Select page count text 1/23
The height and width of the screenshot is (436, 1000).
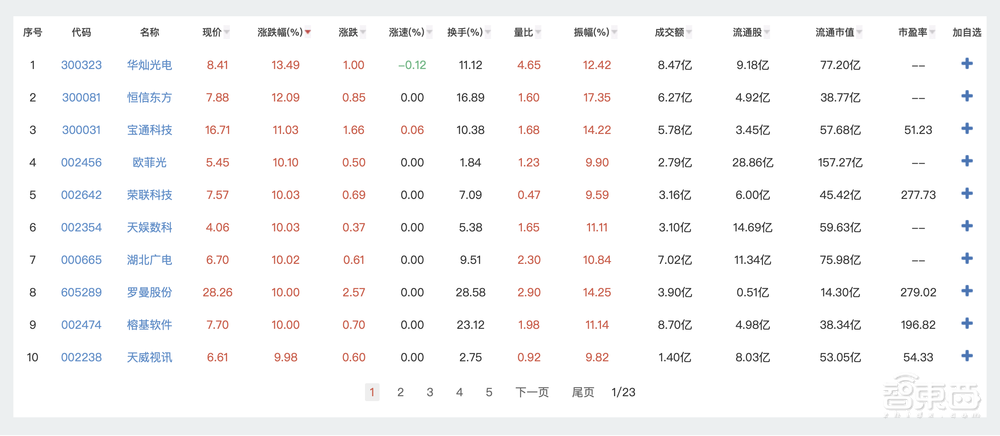tap(623, 392)
